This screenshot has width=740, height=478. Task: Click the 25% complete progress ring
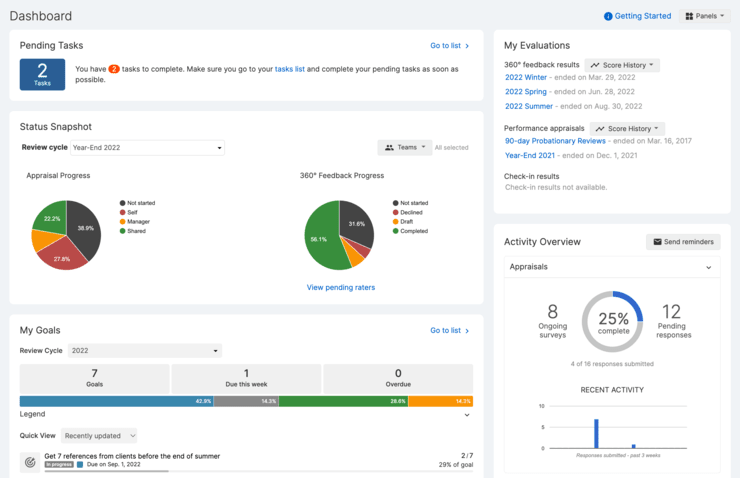(612, 321)
